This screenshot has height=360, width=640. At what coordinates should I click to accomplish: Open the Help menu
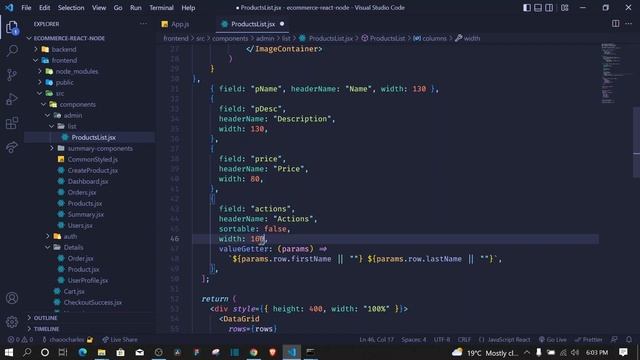pos(188,8)
